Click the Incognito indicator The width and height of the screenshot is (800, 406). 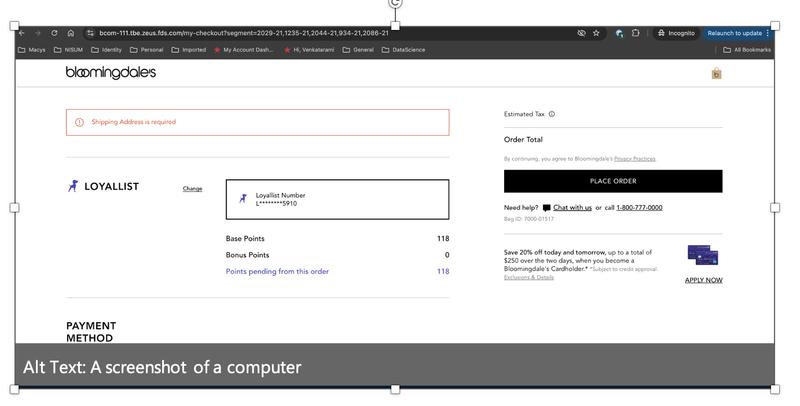point(676,33)
